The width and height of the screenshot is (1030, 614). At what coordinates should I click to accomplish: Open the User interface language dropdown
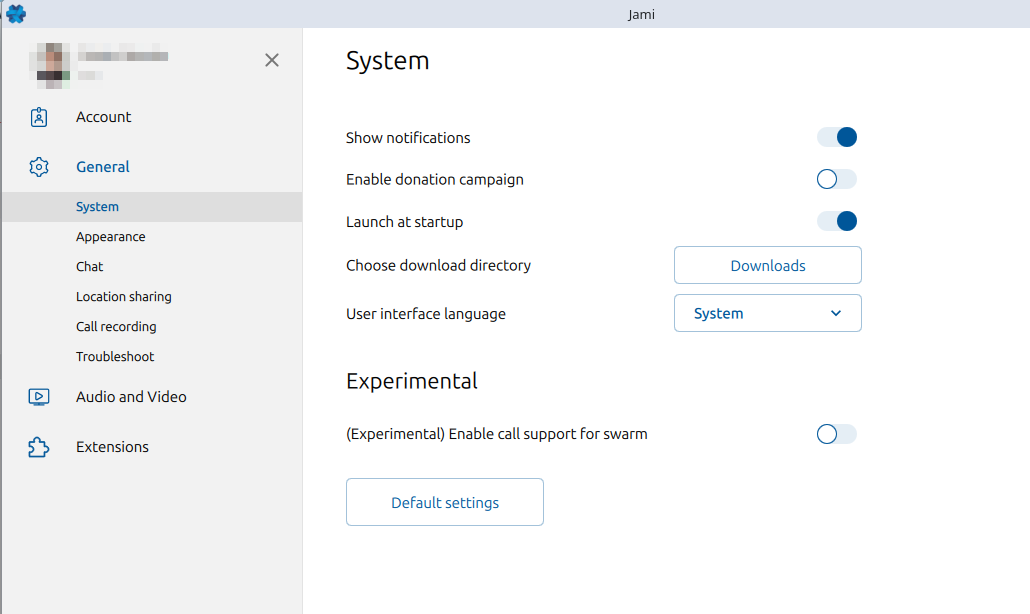(x=767, y=313)
